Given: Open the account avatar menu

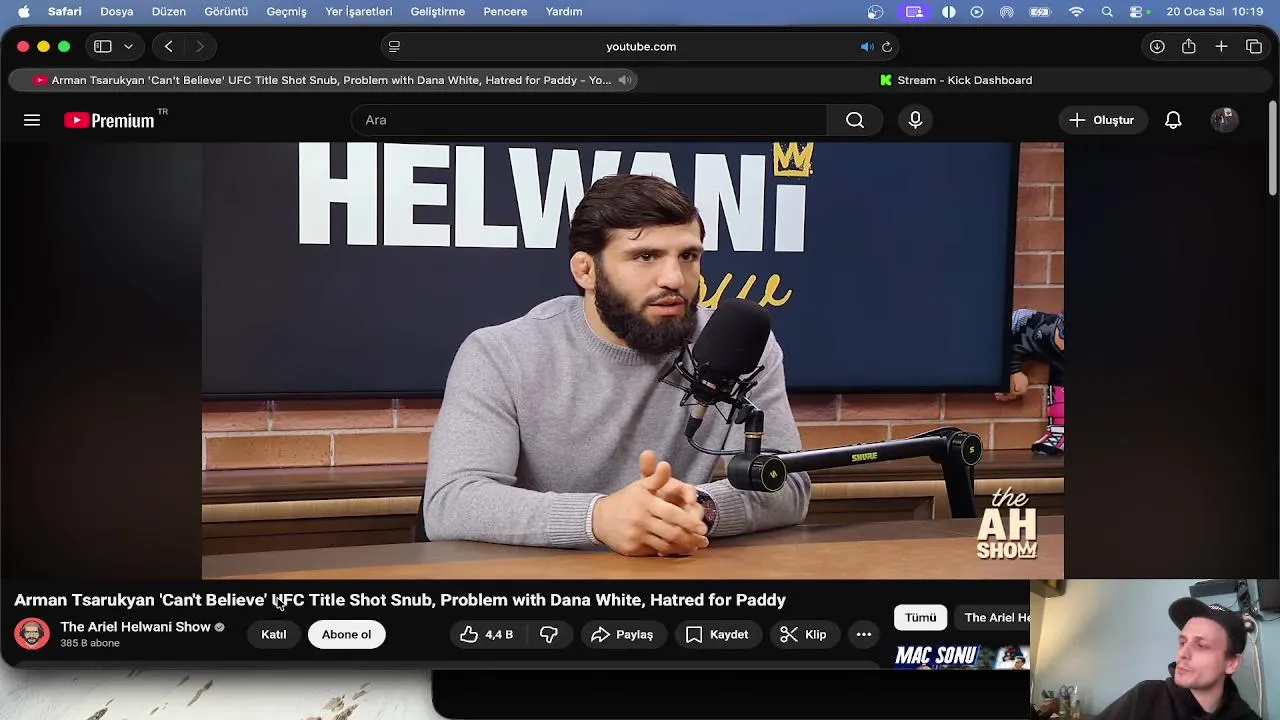Looking at the screenshot, I should 1224,120.
